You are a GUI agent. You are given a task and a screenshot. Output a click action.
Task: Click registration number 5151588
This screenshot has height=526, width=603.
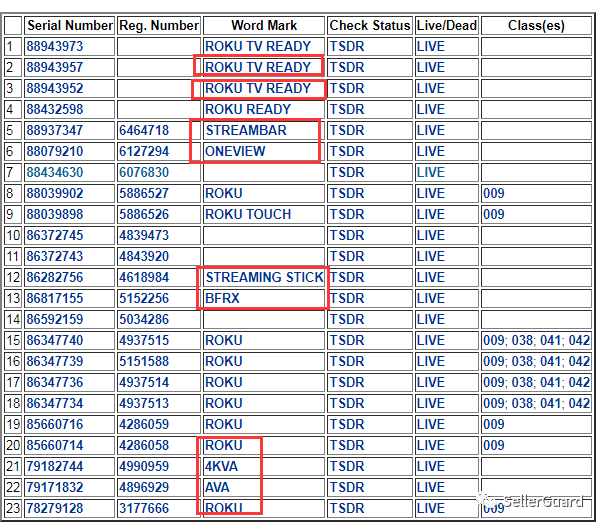pyautogui.click(x=144, y=361)
